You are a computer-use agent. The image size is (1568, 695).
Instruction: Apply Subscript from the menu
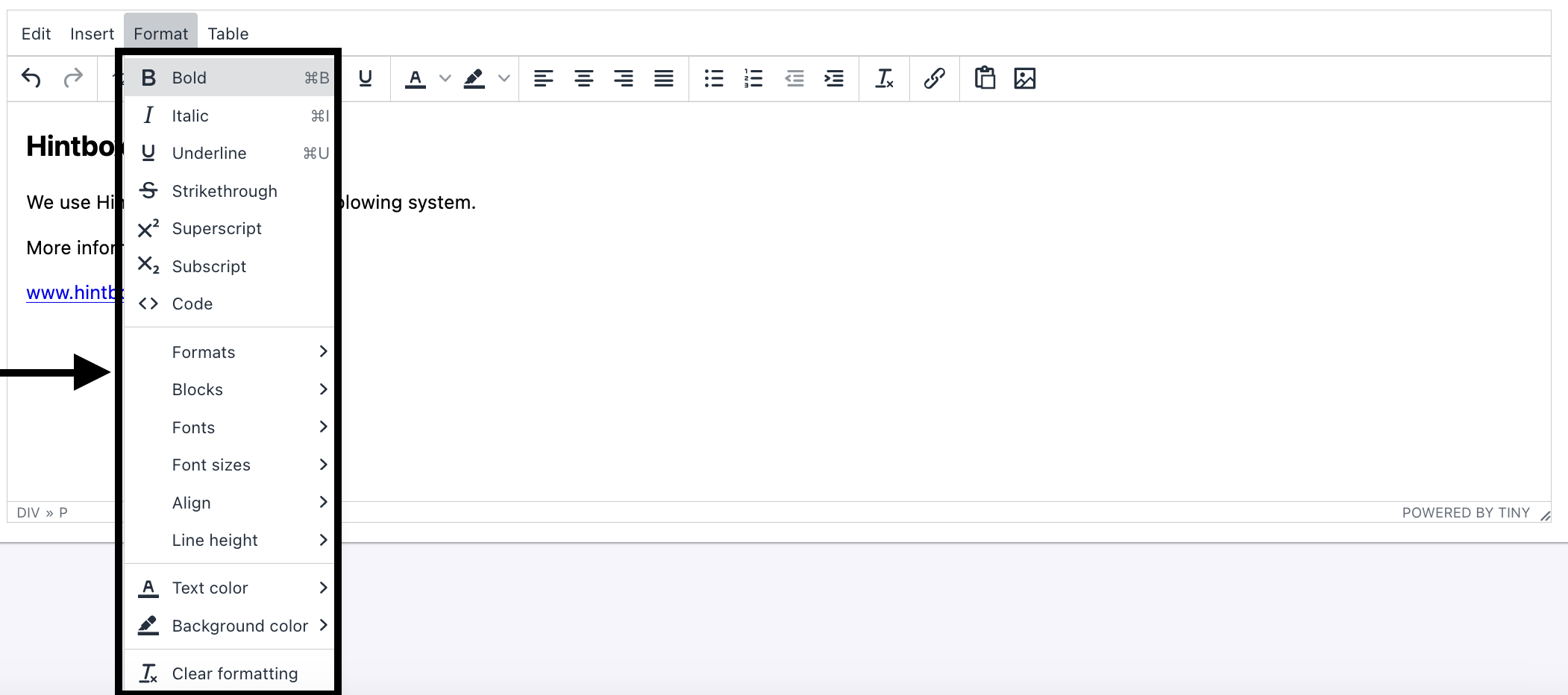(x=228, y=266)
